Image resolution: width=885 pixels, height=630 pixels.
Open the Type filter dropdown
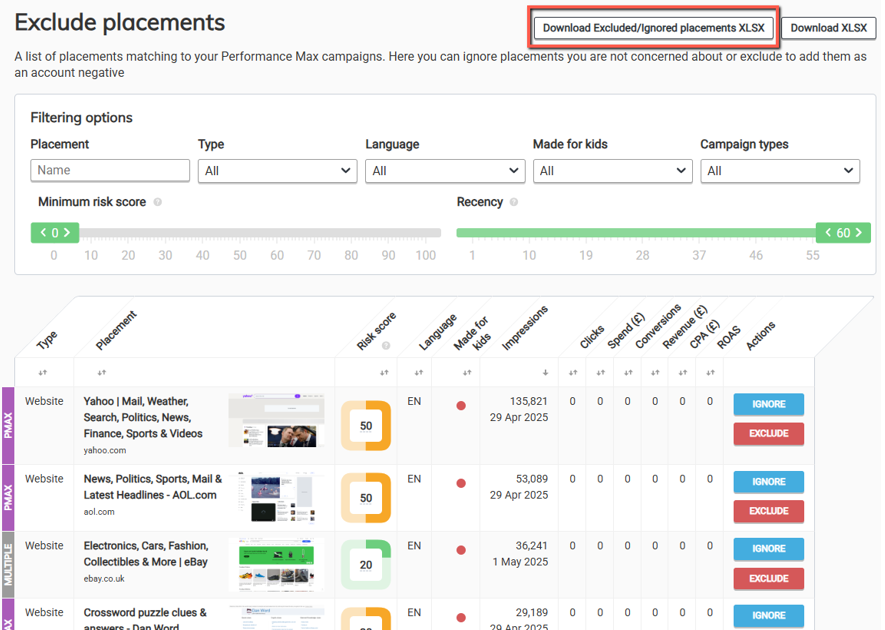point(277,171)
